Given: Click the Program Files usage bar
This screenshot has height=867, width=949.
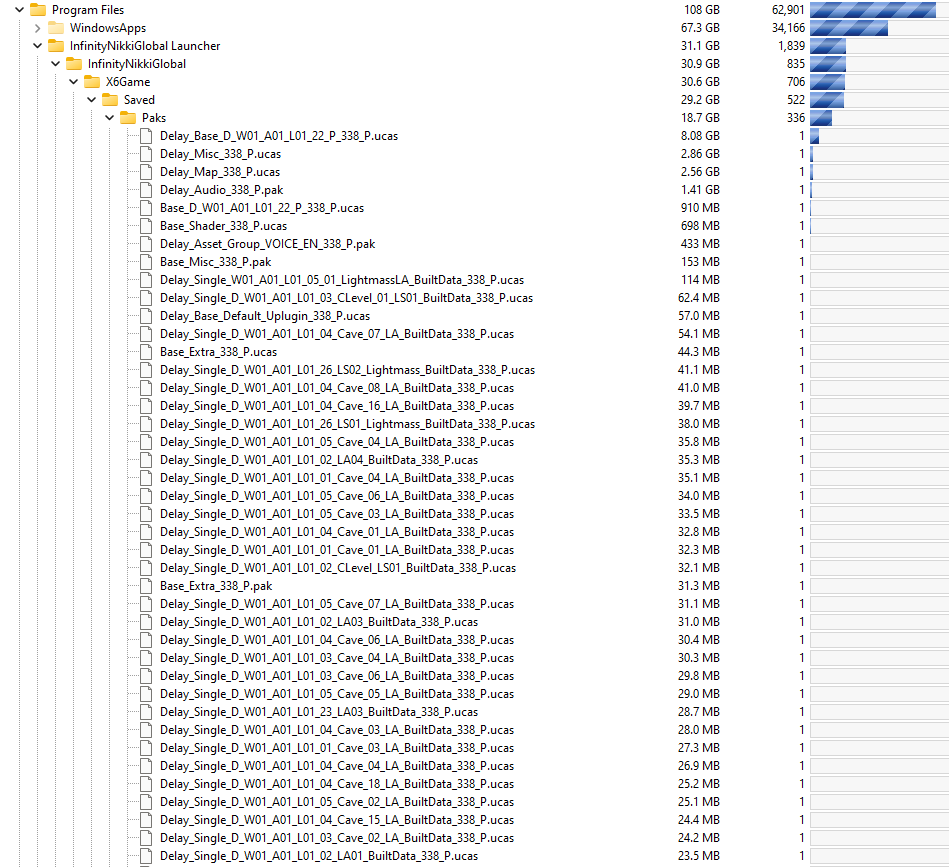Looking at the screenshot, I should [x=879, y=10].
